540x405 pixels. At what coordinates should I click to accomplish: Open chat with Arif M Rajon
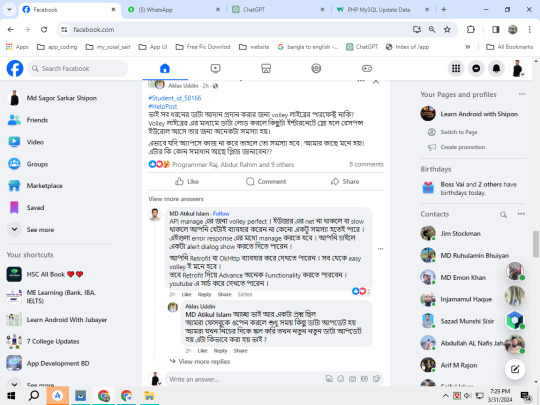pyautogui.click(x=449, y=365)
